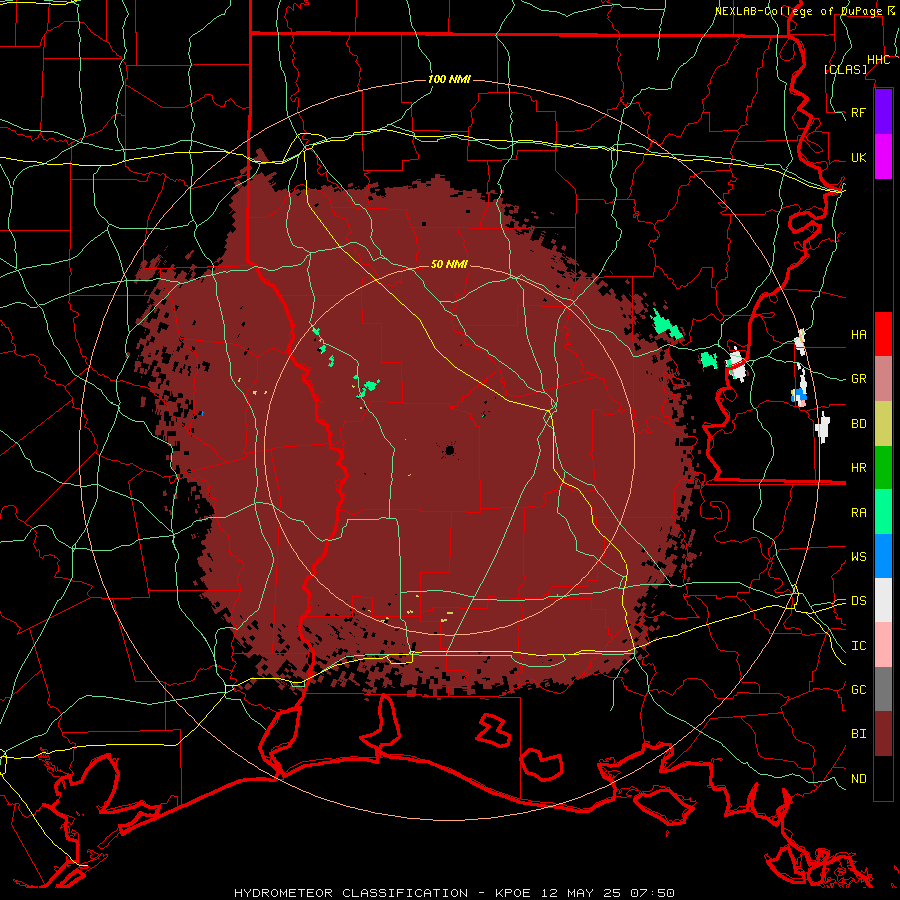Click the IC pink legend swatch
900x900 pixels.
[883, 645]
